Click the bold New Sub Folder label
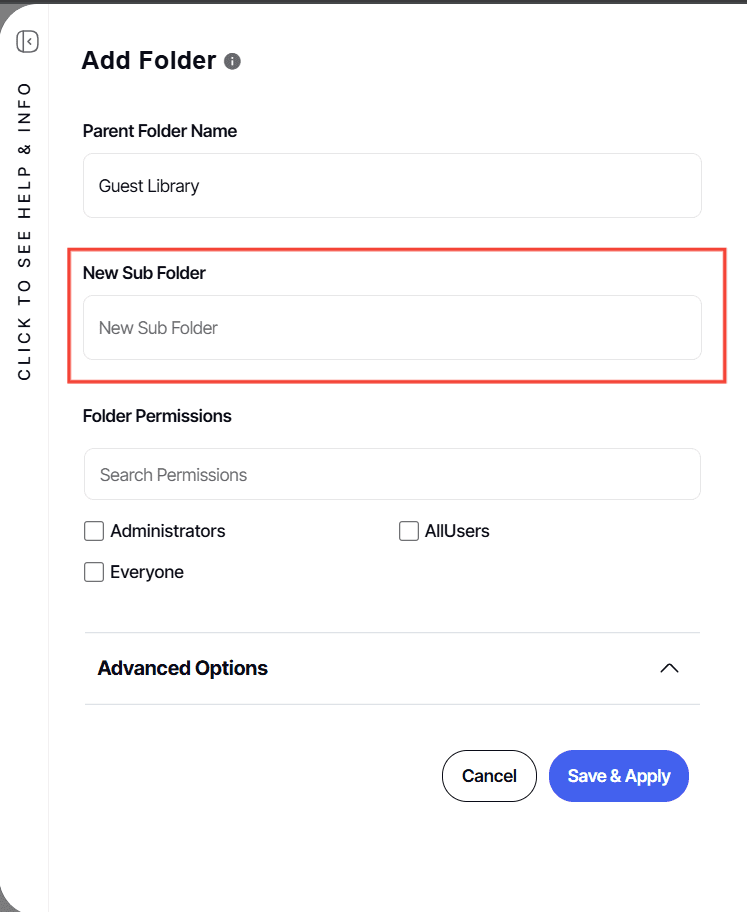This screenshot has width=747, height=912. pyautogui.click(x=144, y=273)
